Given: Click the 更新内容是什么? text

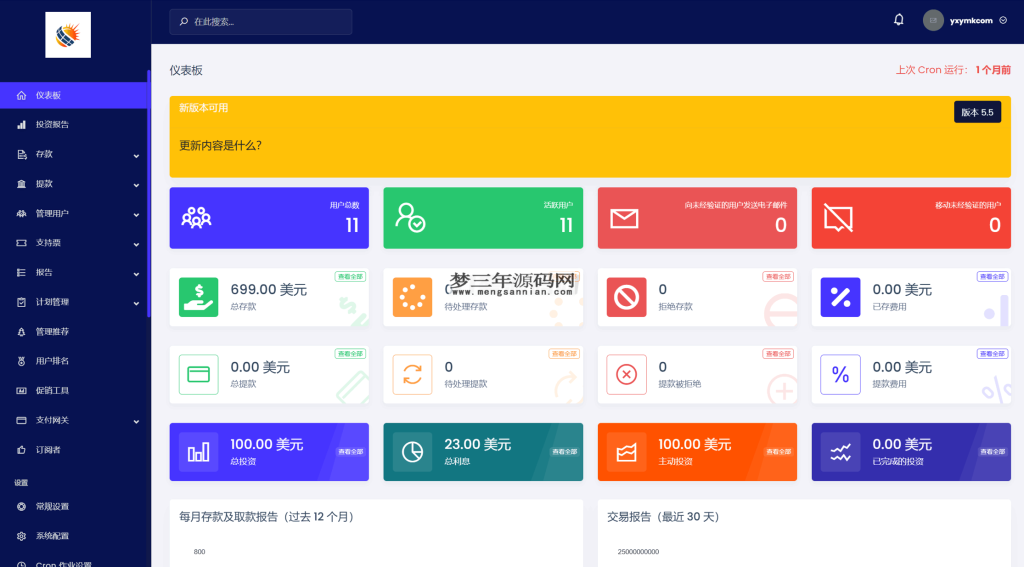Looking at the screenshot, I should click(220, 146).
